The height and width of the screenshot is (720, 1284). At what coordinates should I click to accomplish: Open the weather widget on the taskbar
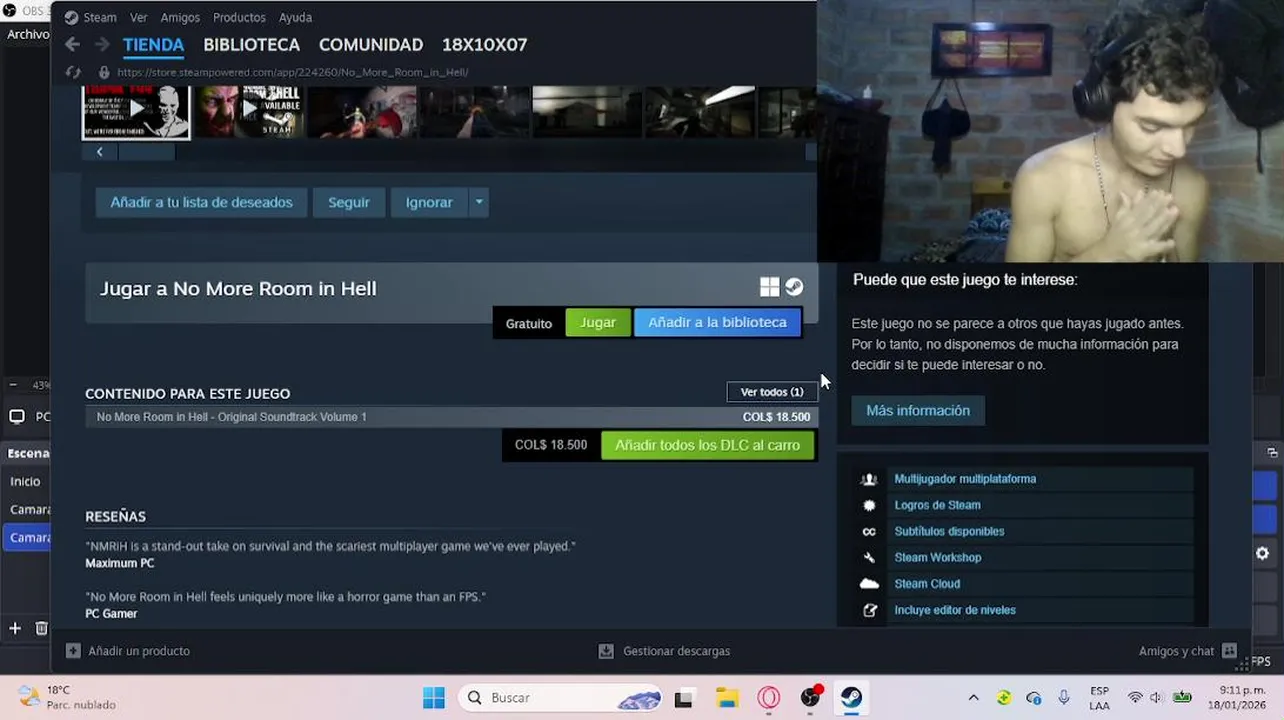point(68,697)
